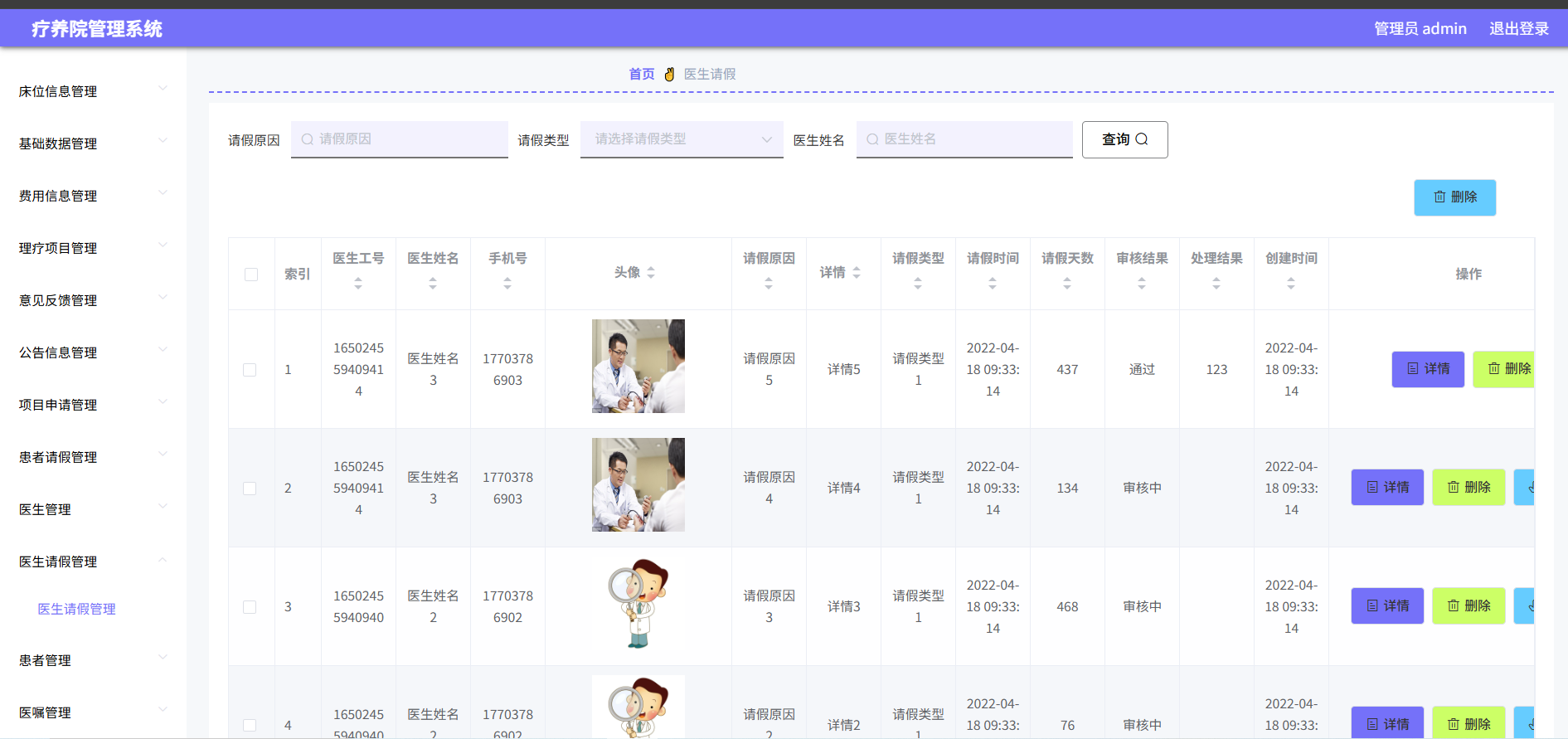The height and width of the screenshot is (739, 1568).
Task: Click the blue bulk 删除 button
Action: point(1454,197)
